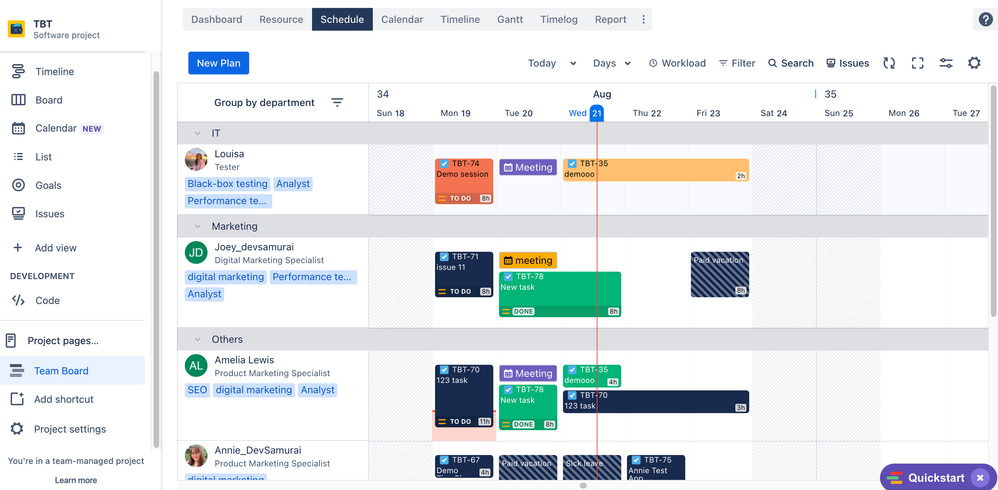Open Calendar in the left sidebar
Image resolution: width=998 pixels, height=490 pixels.
[x=56, y=129]
